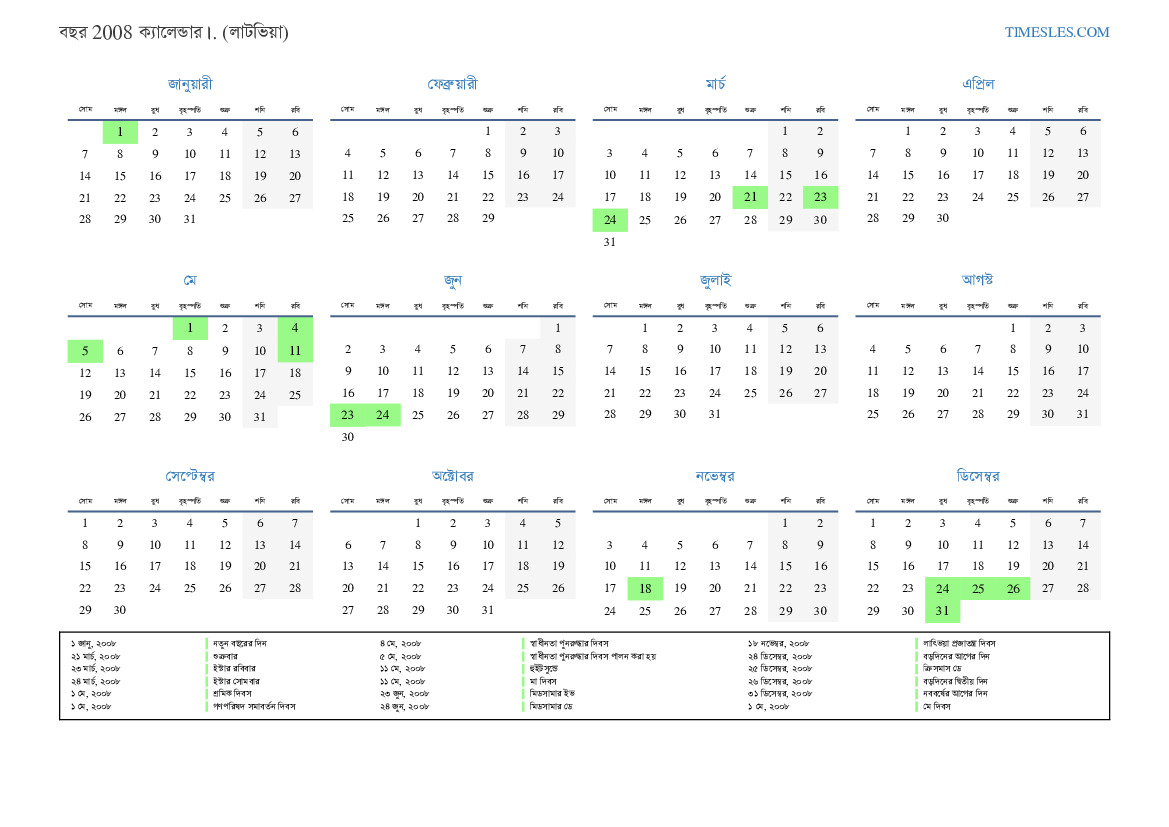Select the মে month heading
The width and height of the screenshot is (1169, 827).
[190, 280]
